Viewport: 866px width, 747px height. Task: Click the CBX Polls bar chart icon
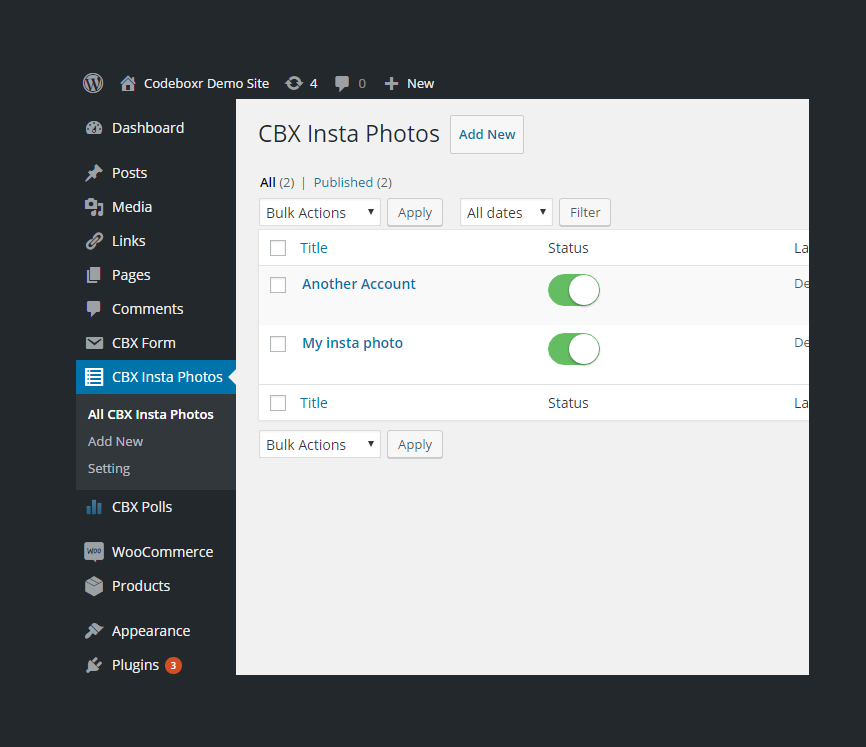coord(94,507)
